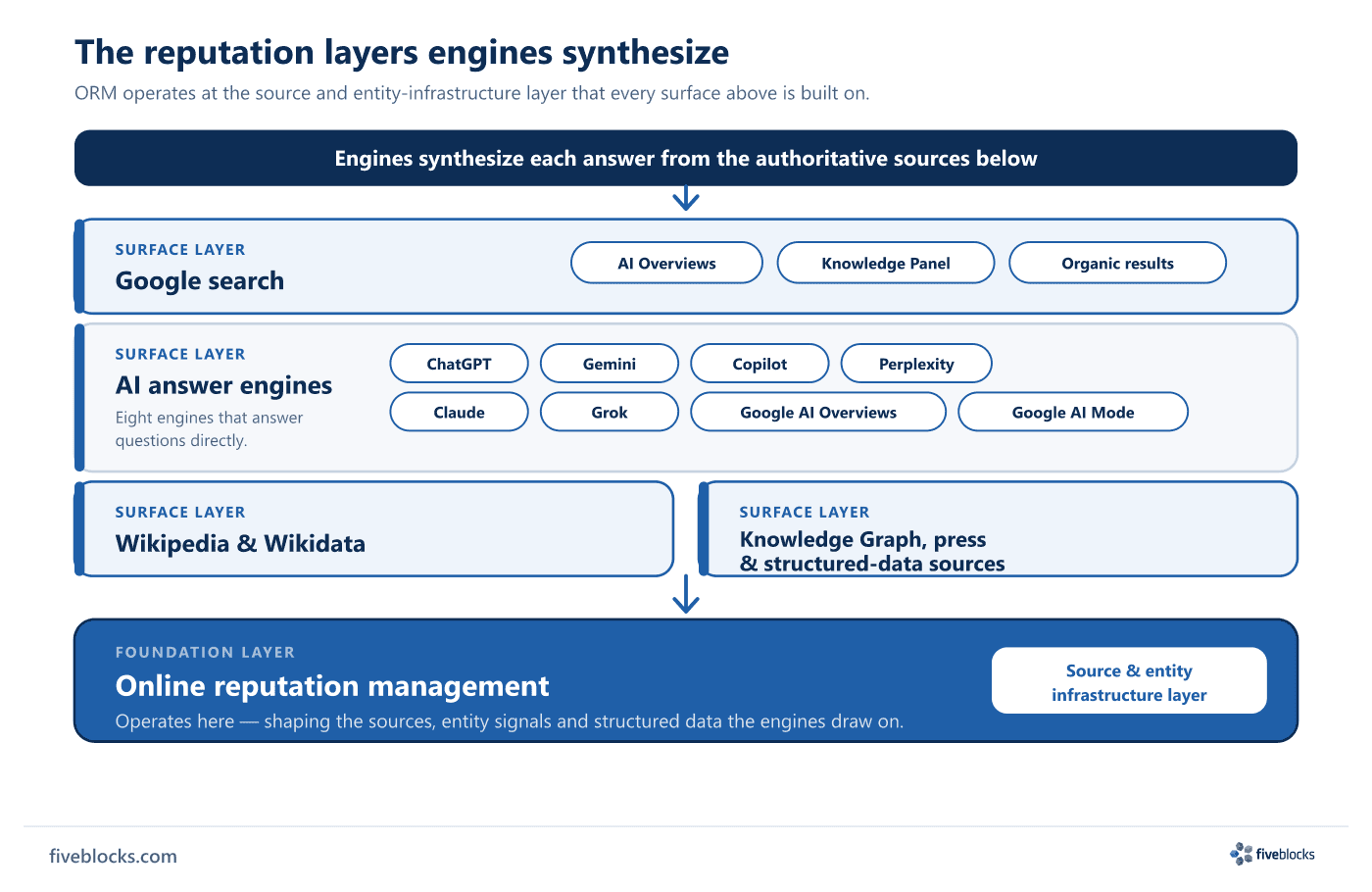Click the AI Overviews pill under Google search

[666, 263]
